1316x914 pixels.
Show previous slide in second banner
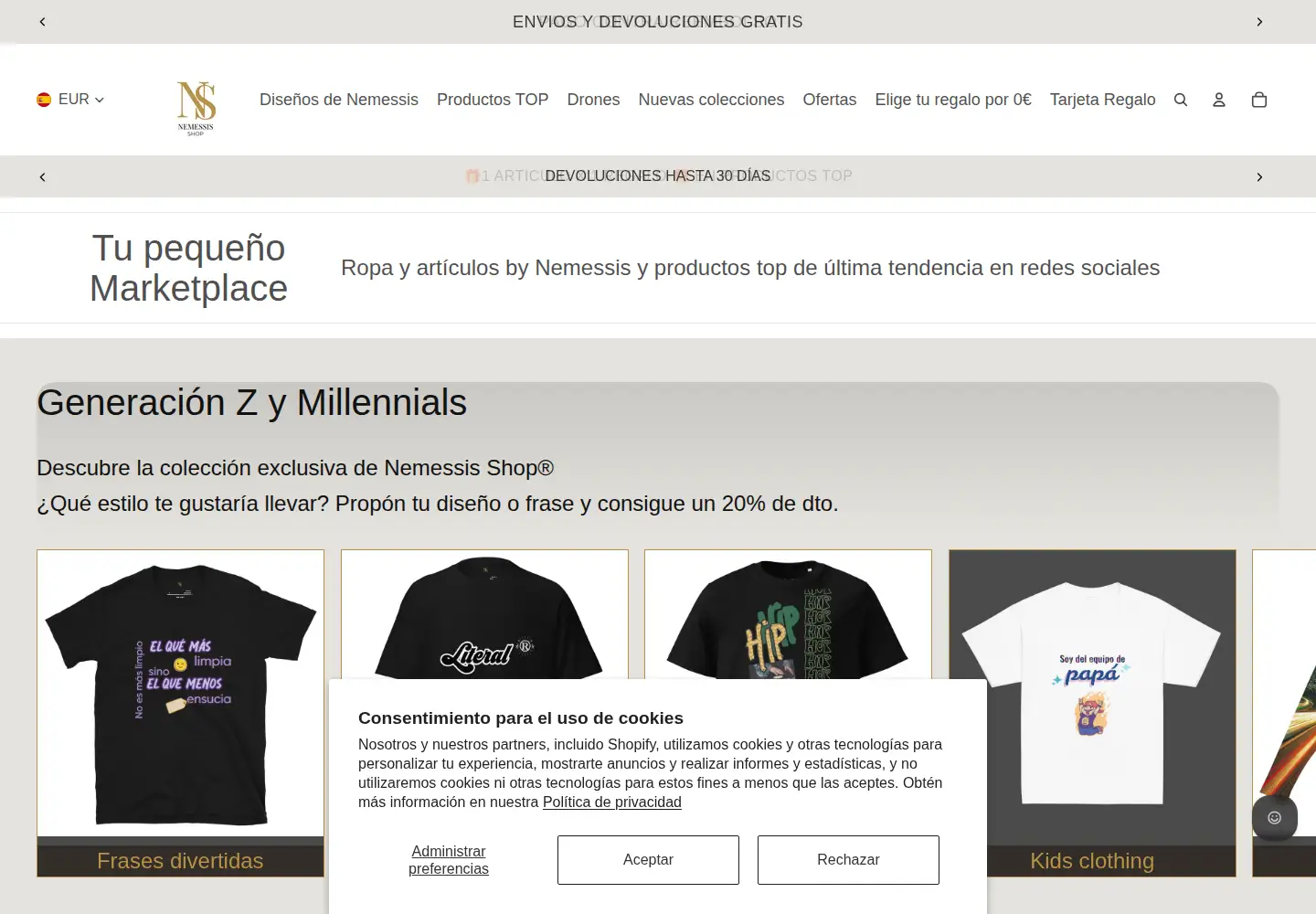pos(43,177)
